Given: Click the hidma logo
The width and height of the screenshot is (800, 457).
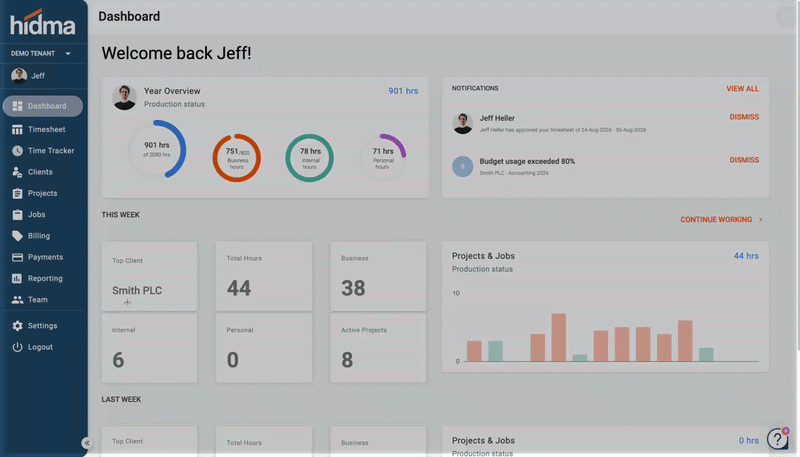Looking at the screenshot, I should (x=42, y=22).
